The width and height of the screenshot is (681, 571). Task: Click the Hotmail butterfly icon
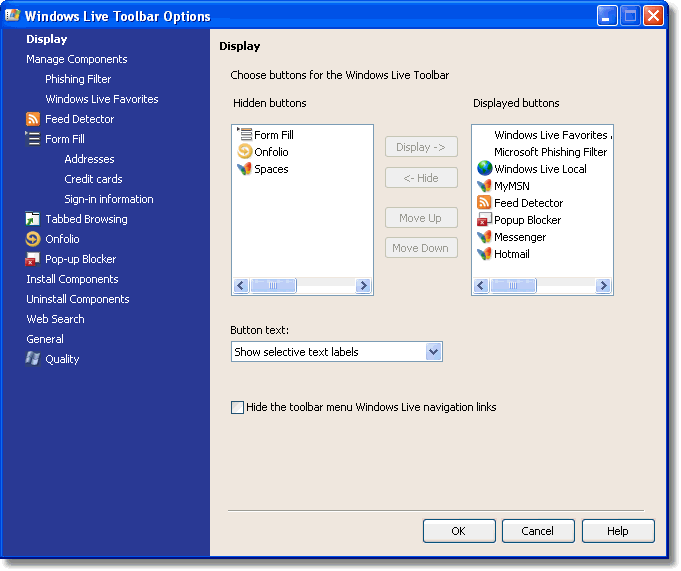pyautogui.click(x=484, y=254)
